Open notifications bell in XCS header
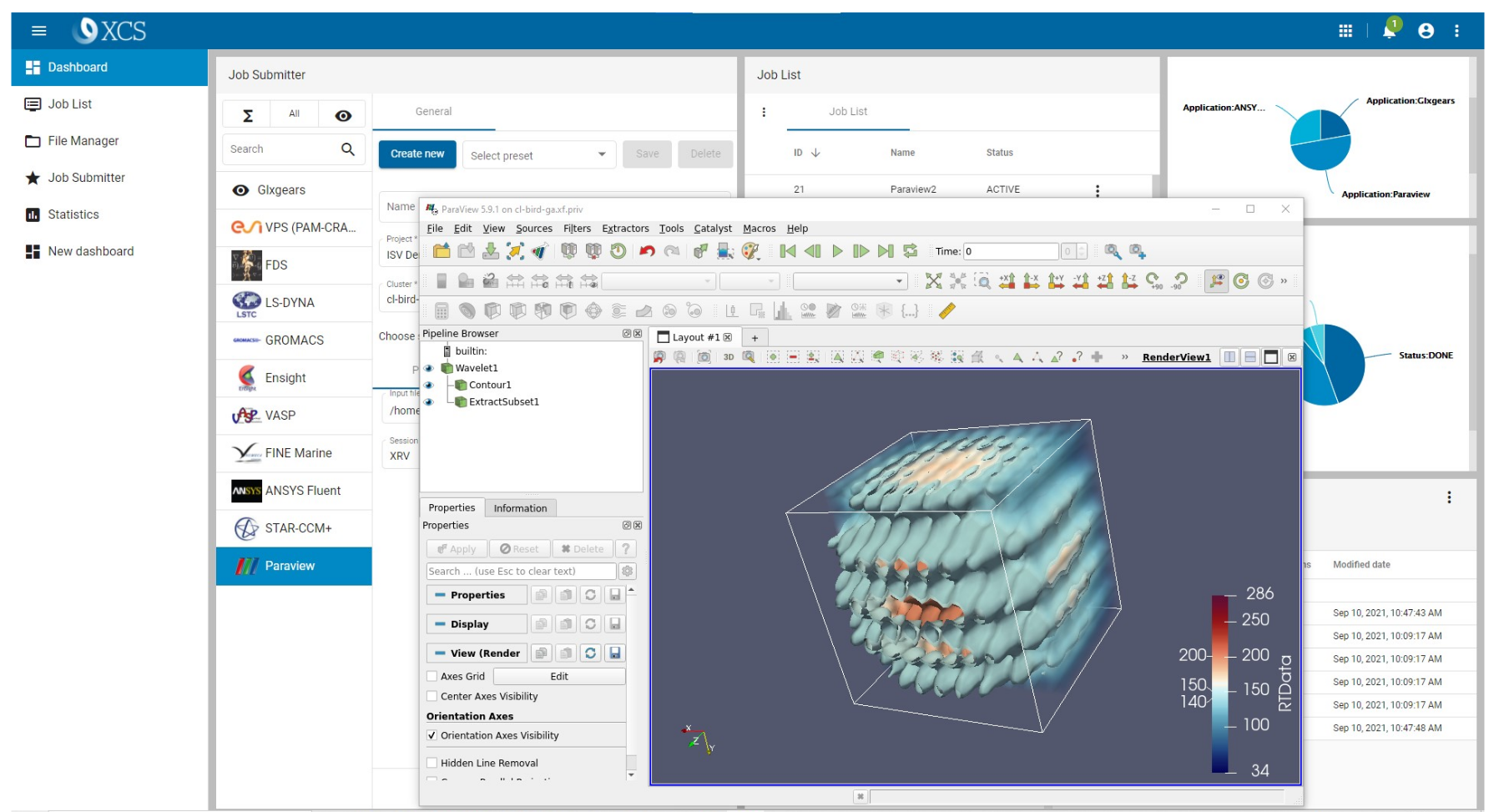1489x812 pixels. point(1389,31)
